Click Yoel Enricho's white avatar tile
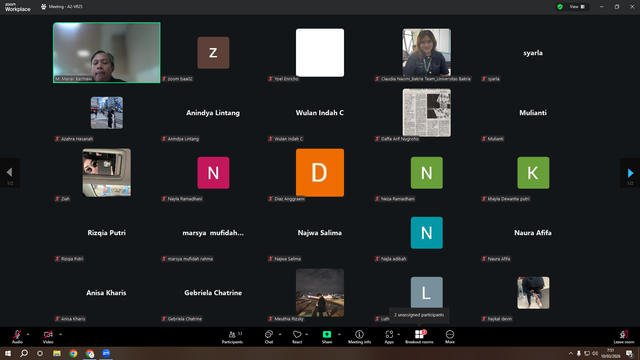Screen dimensions: 640x360 coord(320,53)
